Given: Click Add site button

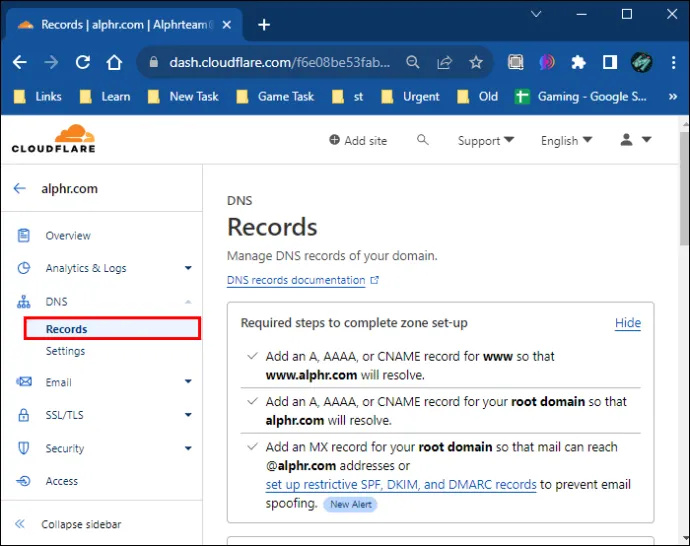Looking at the screenshot, I should coord(358,140).
